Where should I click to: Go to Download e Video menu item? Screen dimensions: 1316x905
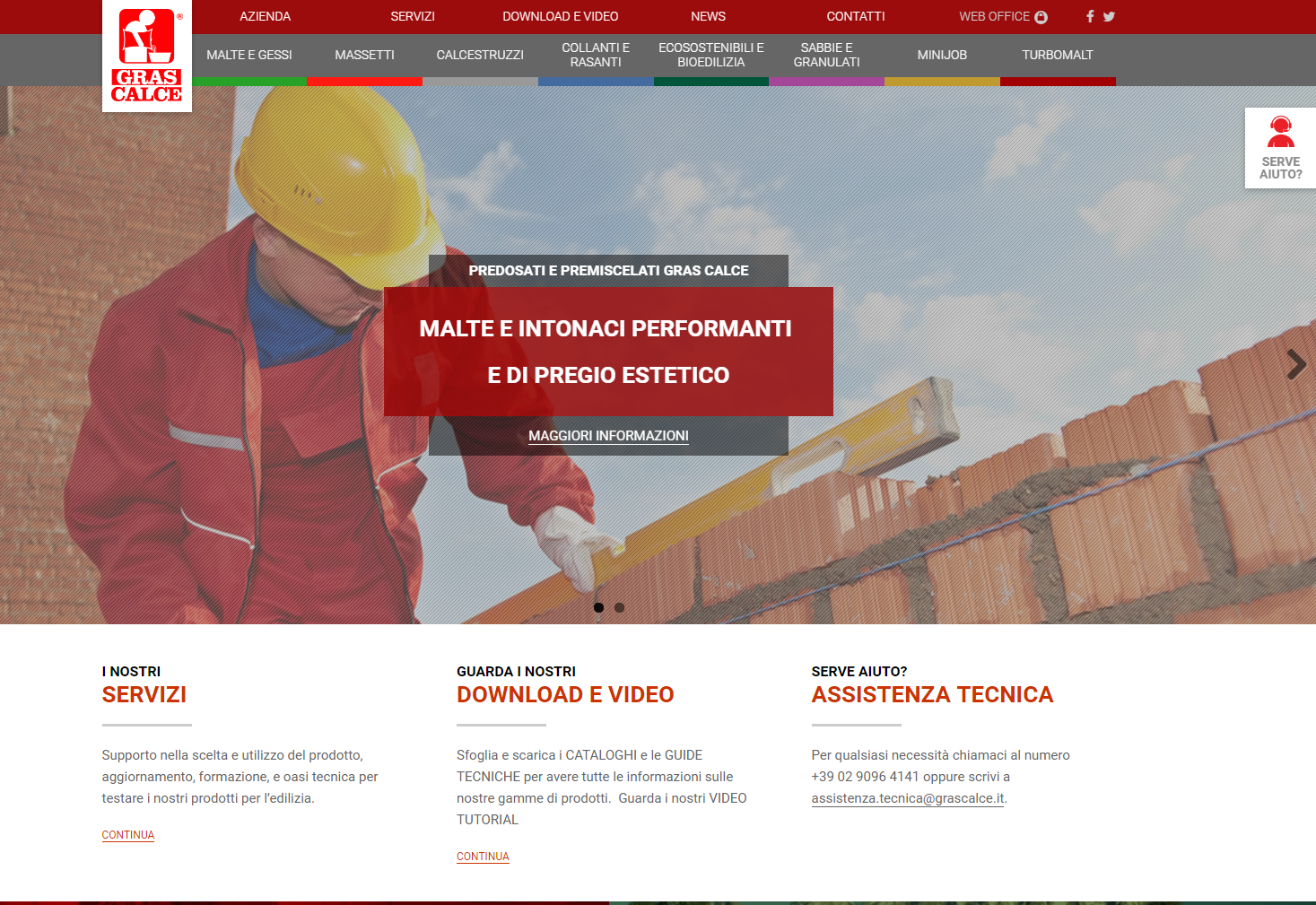pyautogui.click(x=561, y=16)
